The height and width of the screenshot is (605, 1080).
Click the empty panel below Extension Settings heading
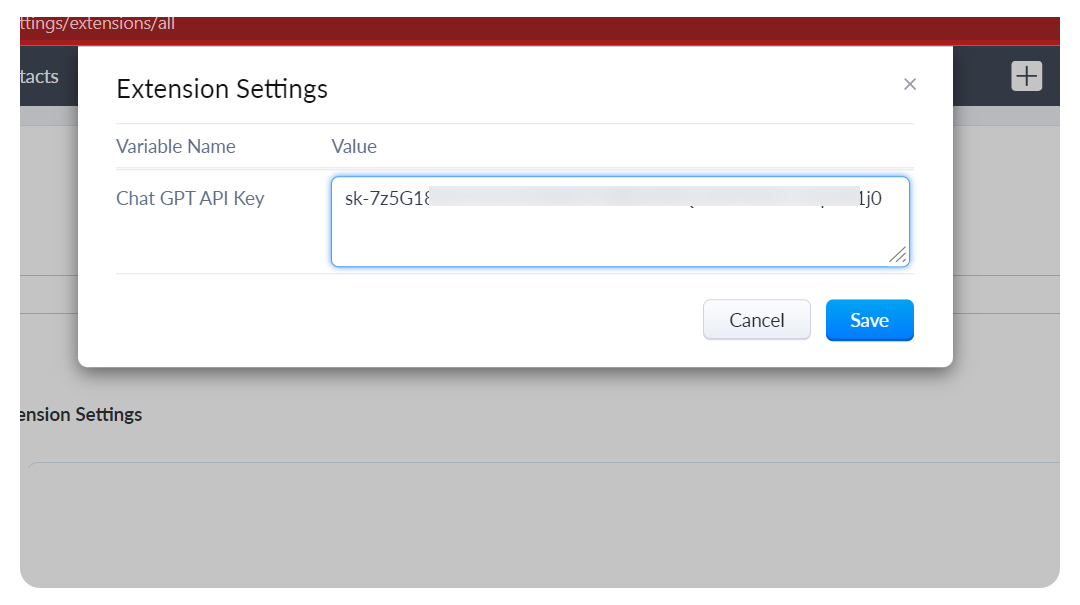540,520
